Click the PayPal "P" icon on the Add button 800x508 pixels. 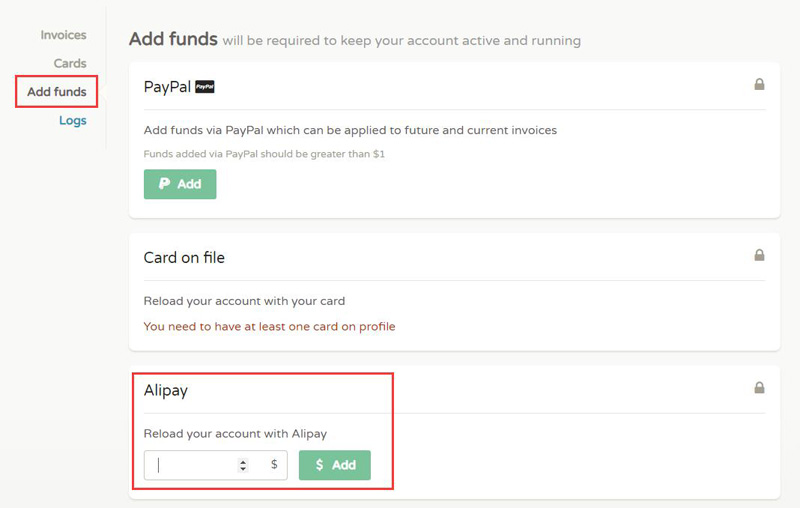[x=165, y=184]
